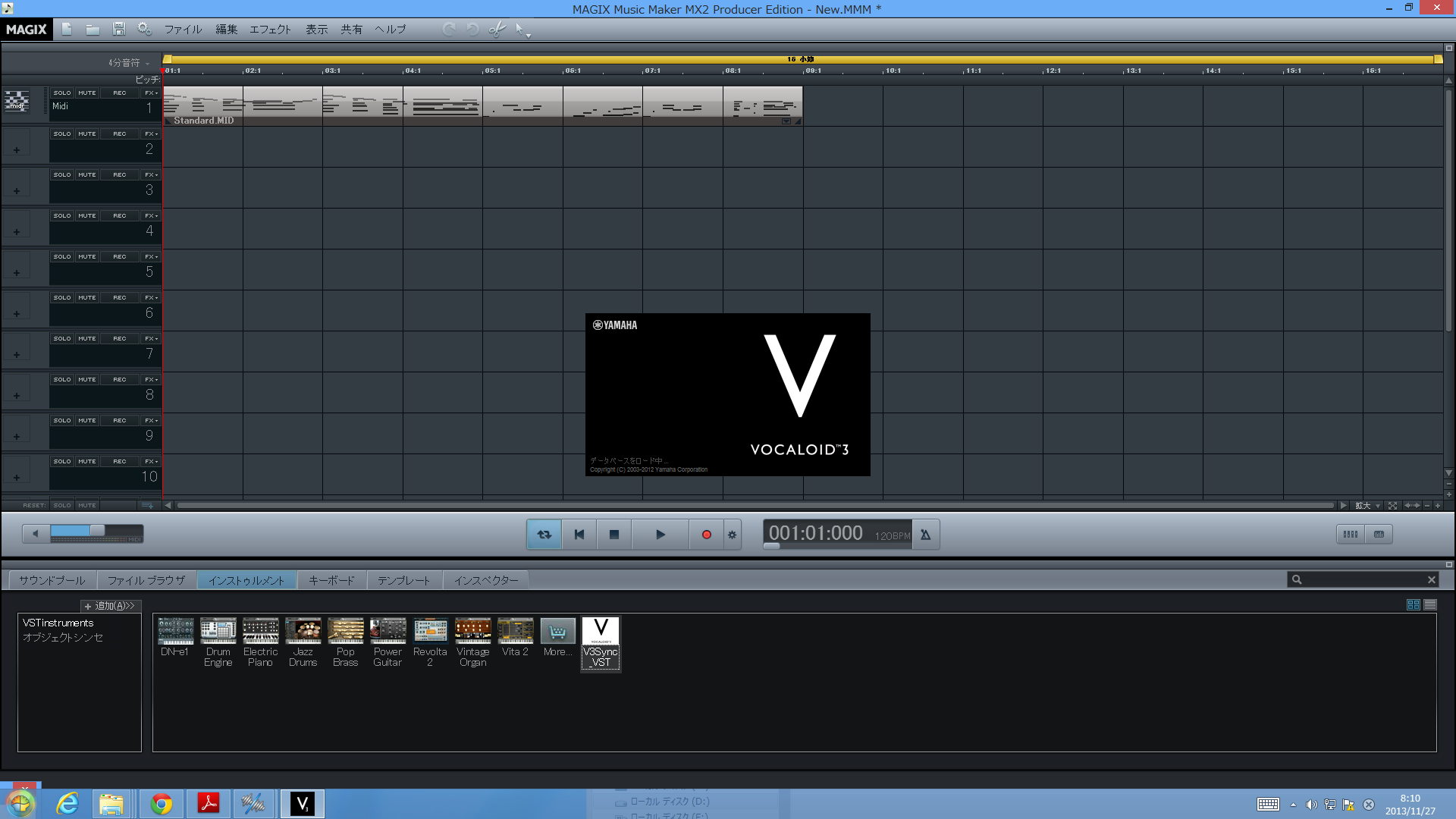Screen dimensions: 1456x819
Task: Switch to the ファイル ブラウザ tab
Action: 146,580
